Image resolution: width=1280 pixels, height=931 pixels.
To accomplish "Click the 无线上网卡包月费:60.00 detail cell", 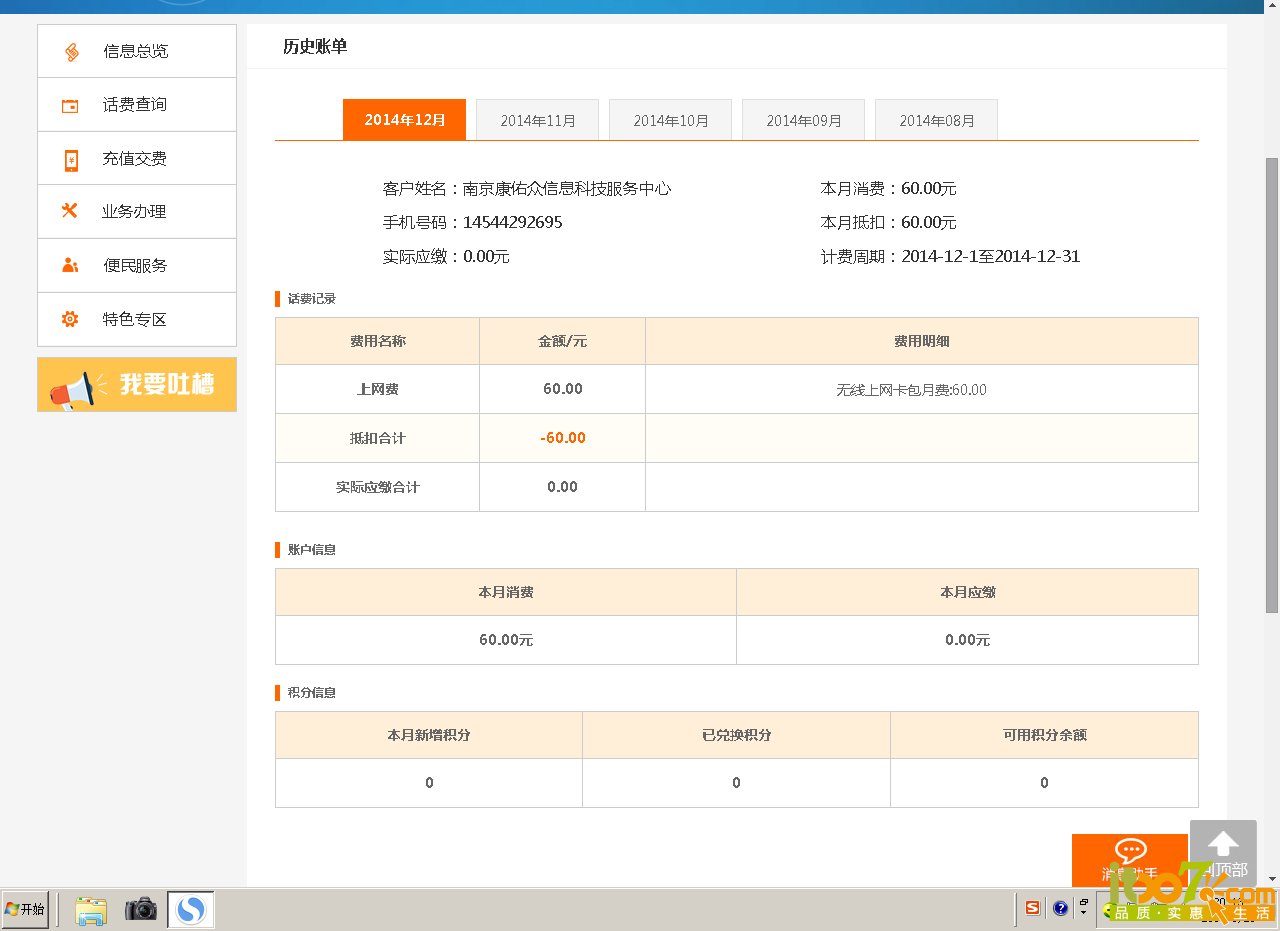I will 922,389.
